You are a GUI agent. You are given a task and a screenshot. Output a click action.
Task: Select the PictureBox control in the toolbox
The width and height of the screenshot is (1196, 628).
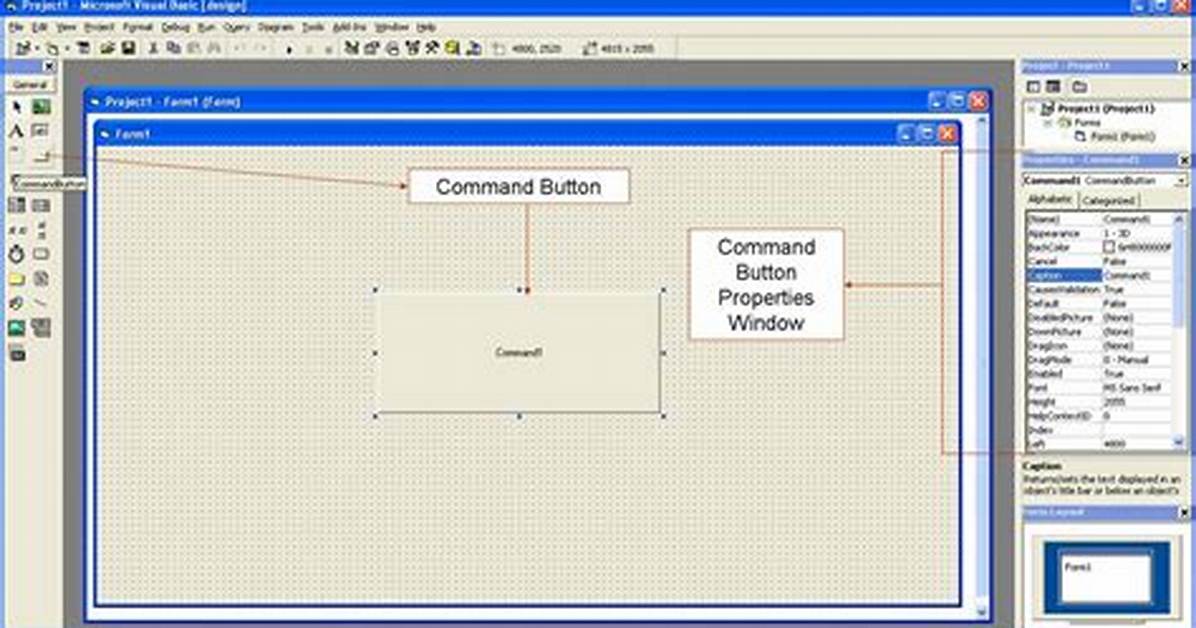pyautogui.click(x=41, y=108)
